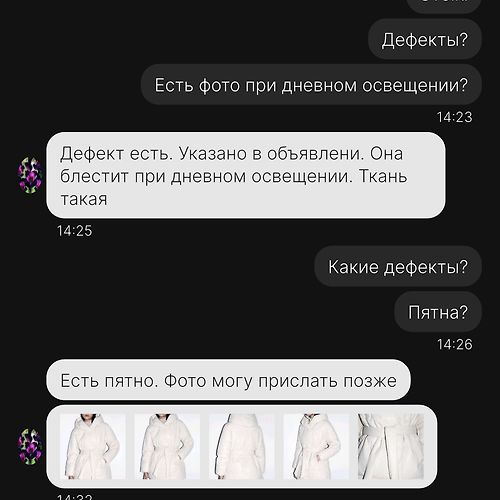Tap the sender avatar beside the defect message

(x=30, y=175)
